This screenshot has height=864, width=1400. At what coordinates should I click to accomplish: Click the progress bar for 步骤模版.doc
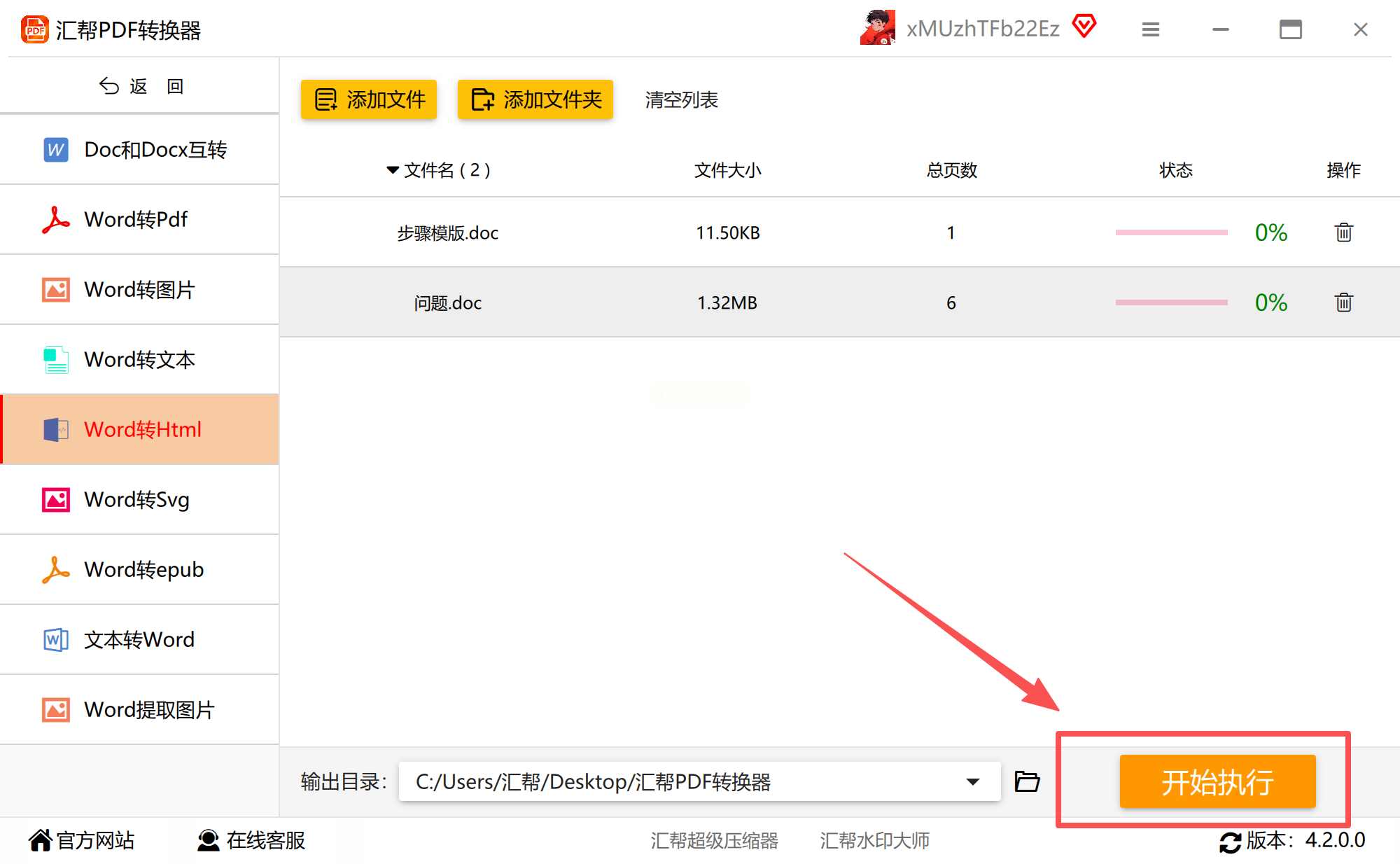1171,232
